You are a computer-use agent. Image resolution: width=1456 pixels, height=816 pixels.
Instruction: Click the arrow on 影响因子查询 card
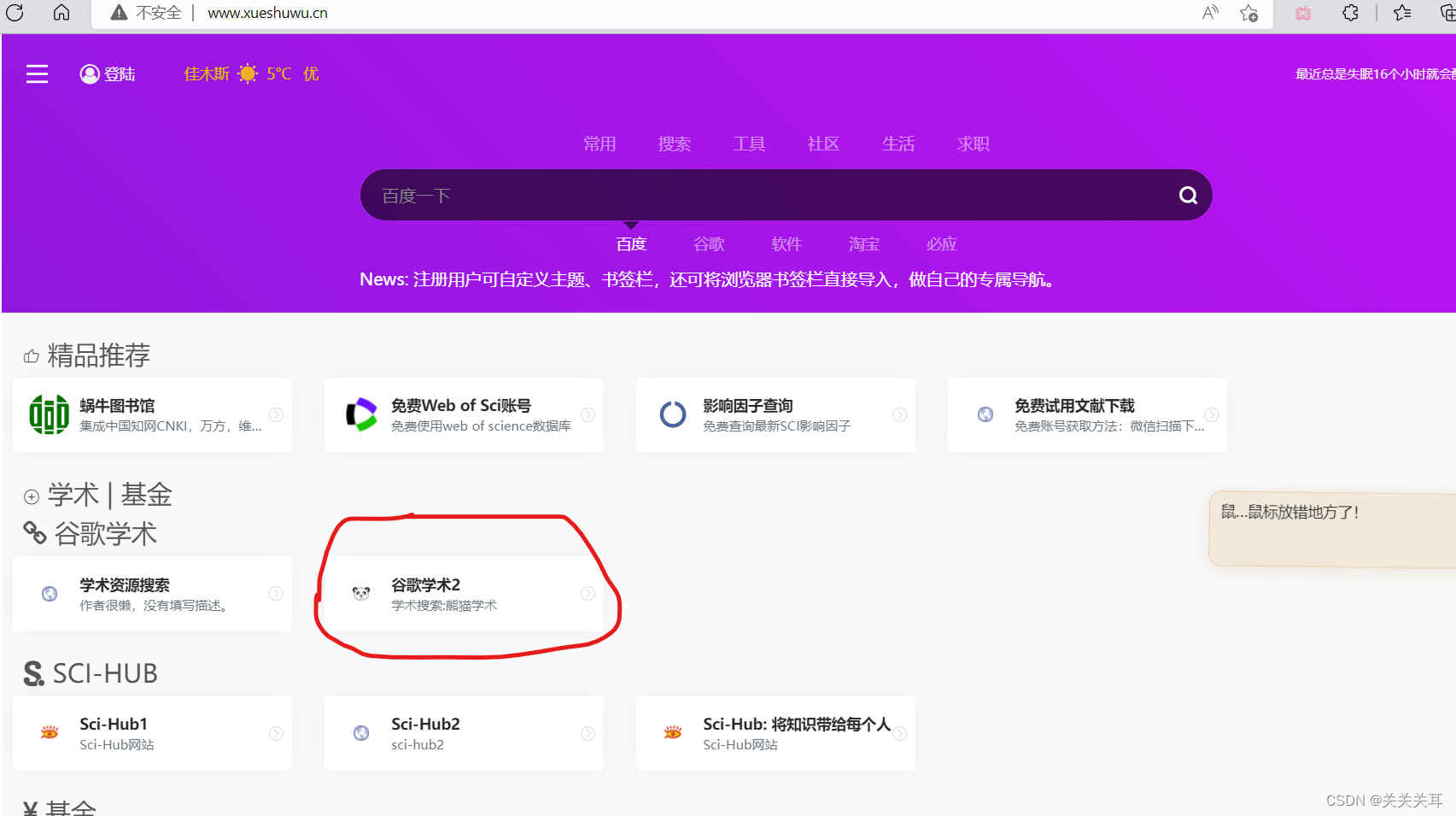(x=899, y=414)
